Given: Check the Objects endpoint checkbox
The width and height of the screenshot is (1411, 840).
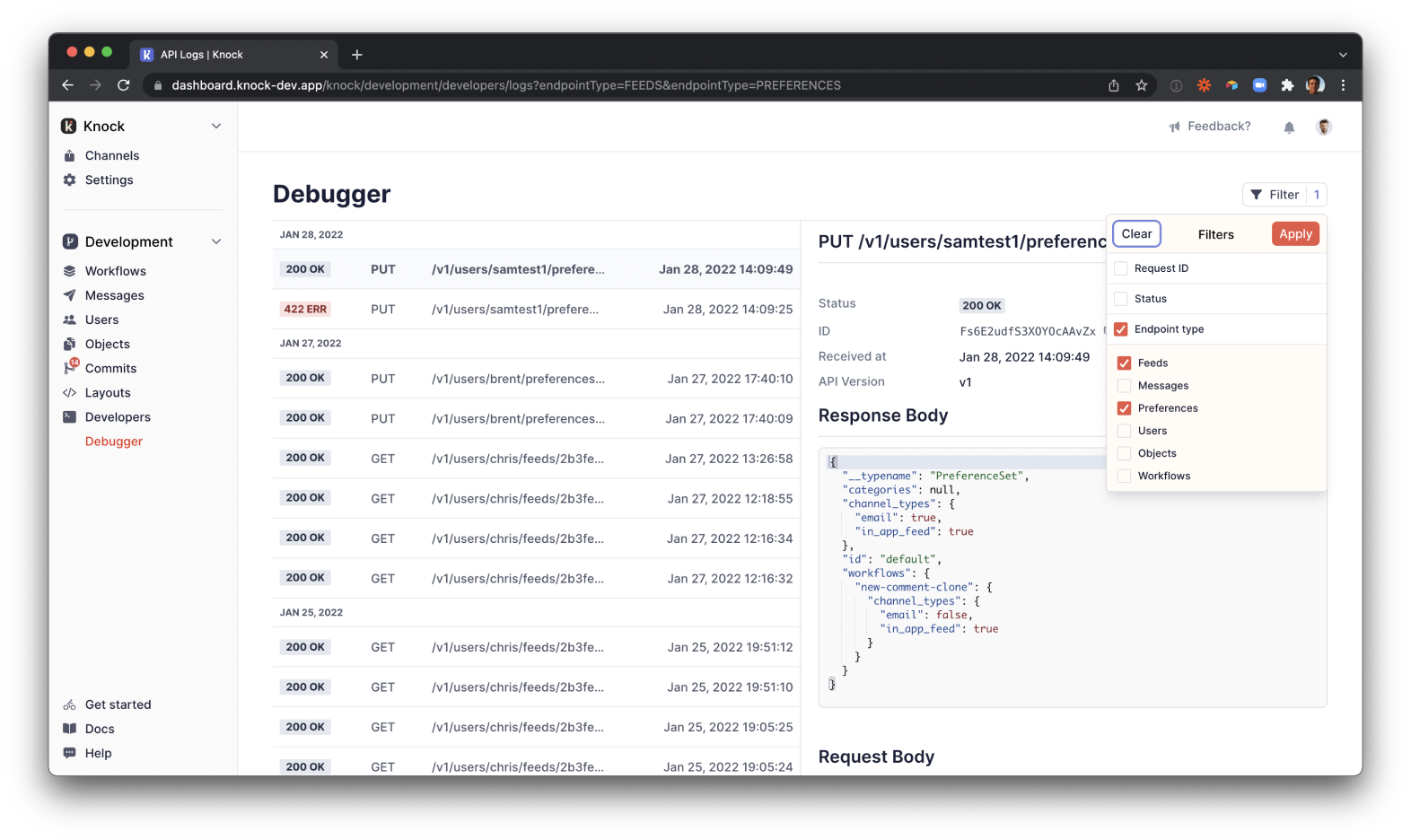Looking at the screenshot, I should point(1124,453).
